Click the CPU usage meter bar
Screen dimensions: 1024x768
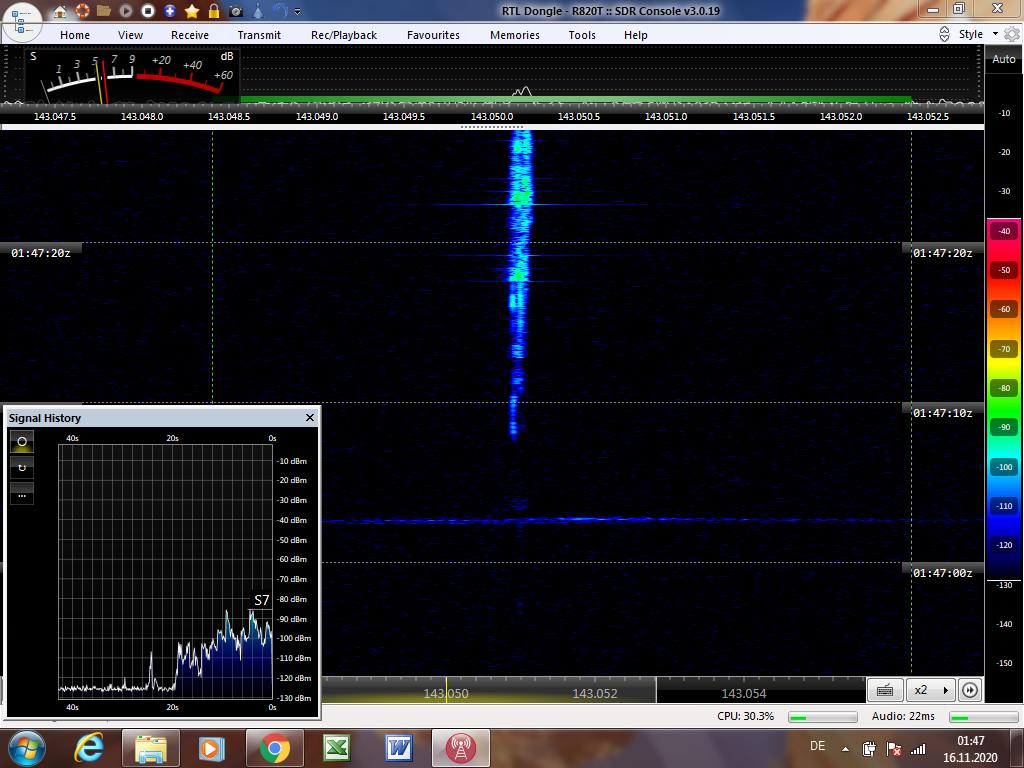point(823,717)
